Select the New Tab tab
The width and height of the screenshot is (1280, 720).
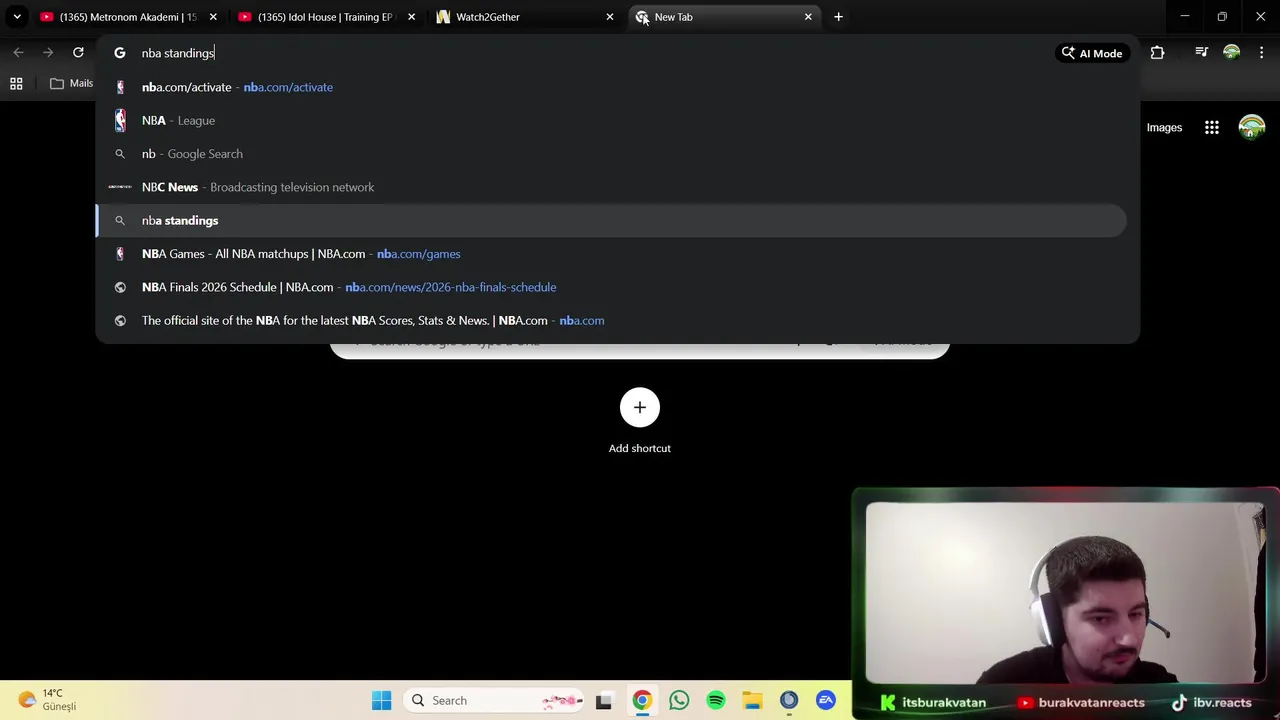[x=722, y=17]
